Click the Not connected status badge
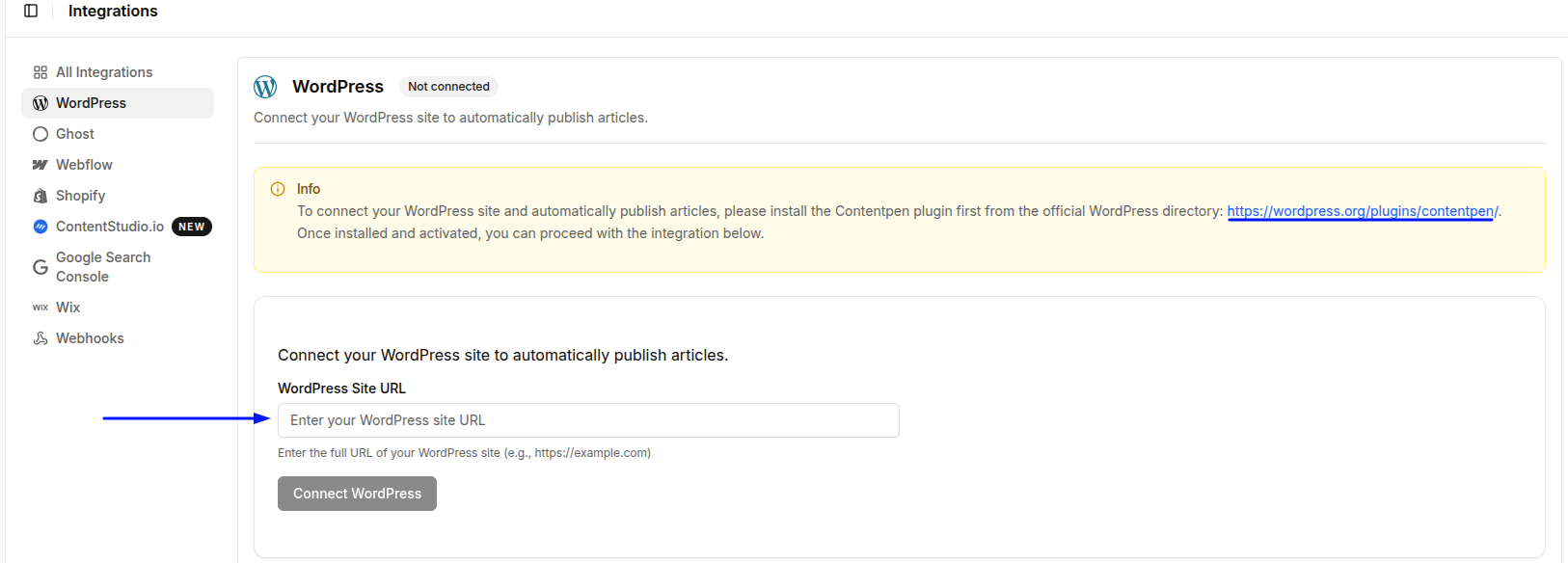 coord(448,87)
